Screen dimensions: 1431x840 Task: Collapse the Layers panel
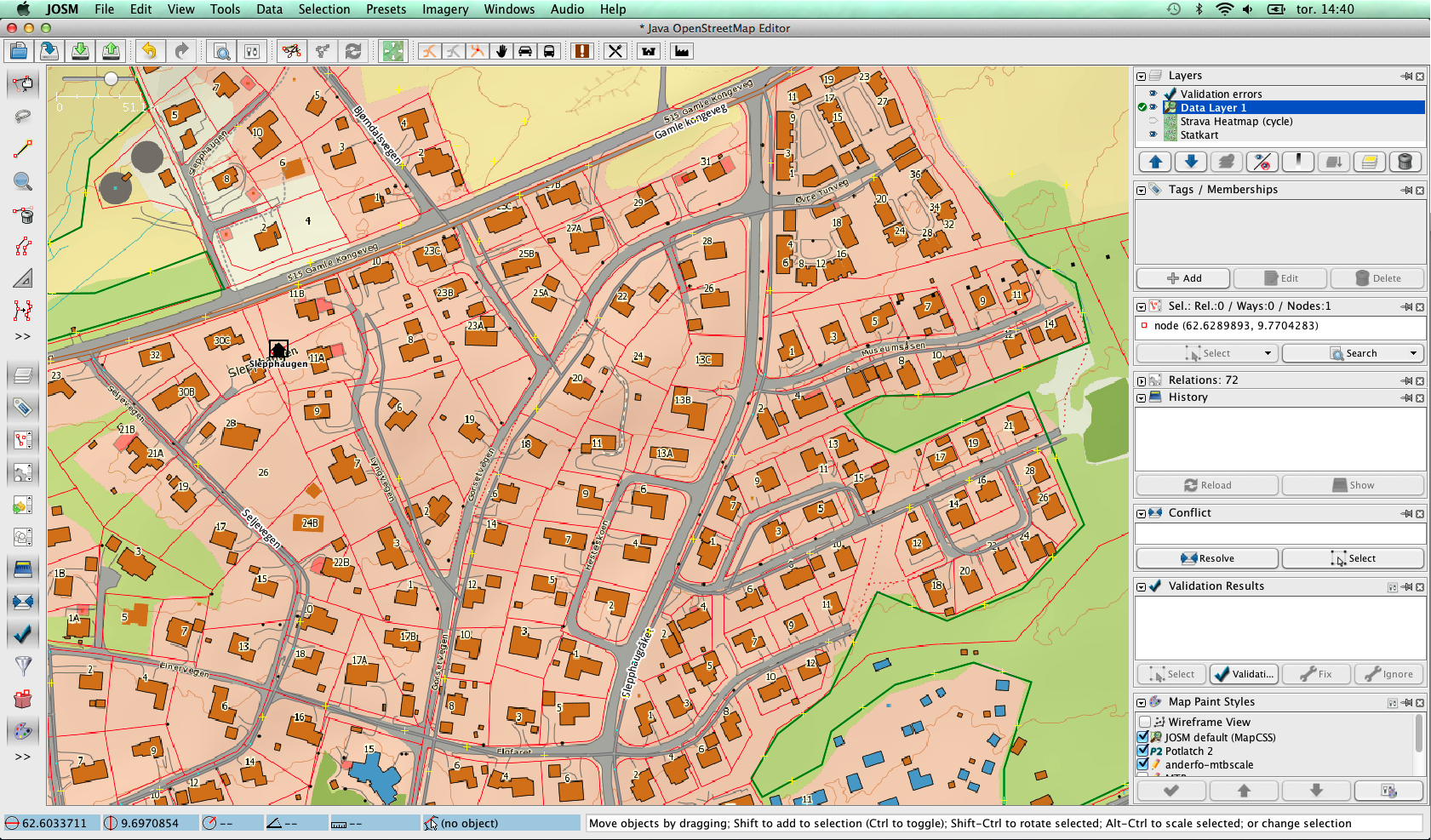pos(1142,76)
